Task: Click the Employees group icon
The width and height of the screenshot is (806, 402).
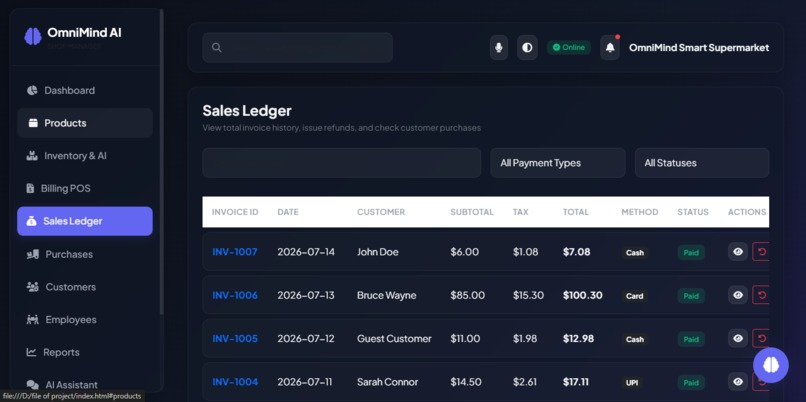Action: point(32,320)
